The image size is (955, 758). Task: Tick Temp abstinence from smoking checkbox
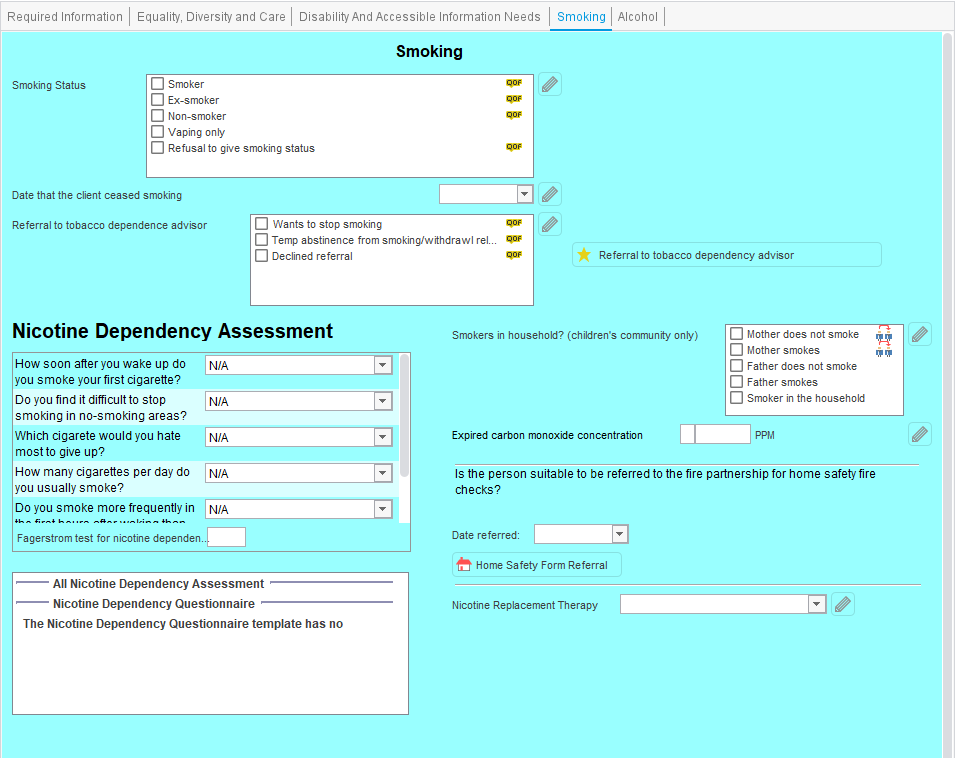261,239
